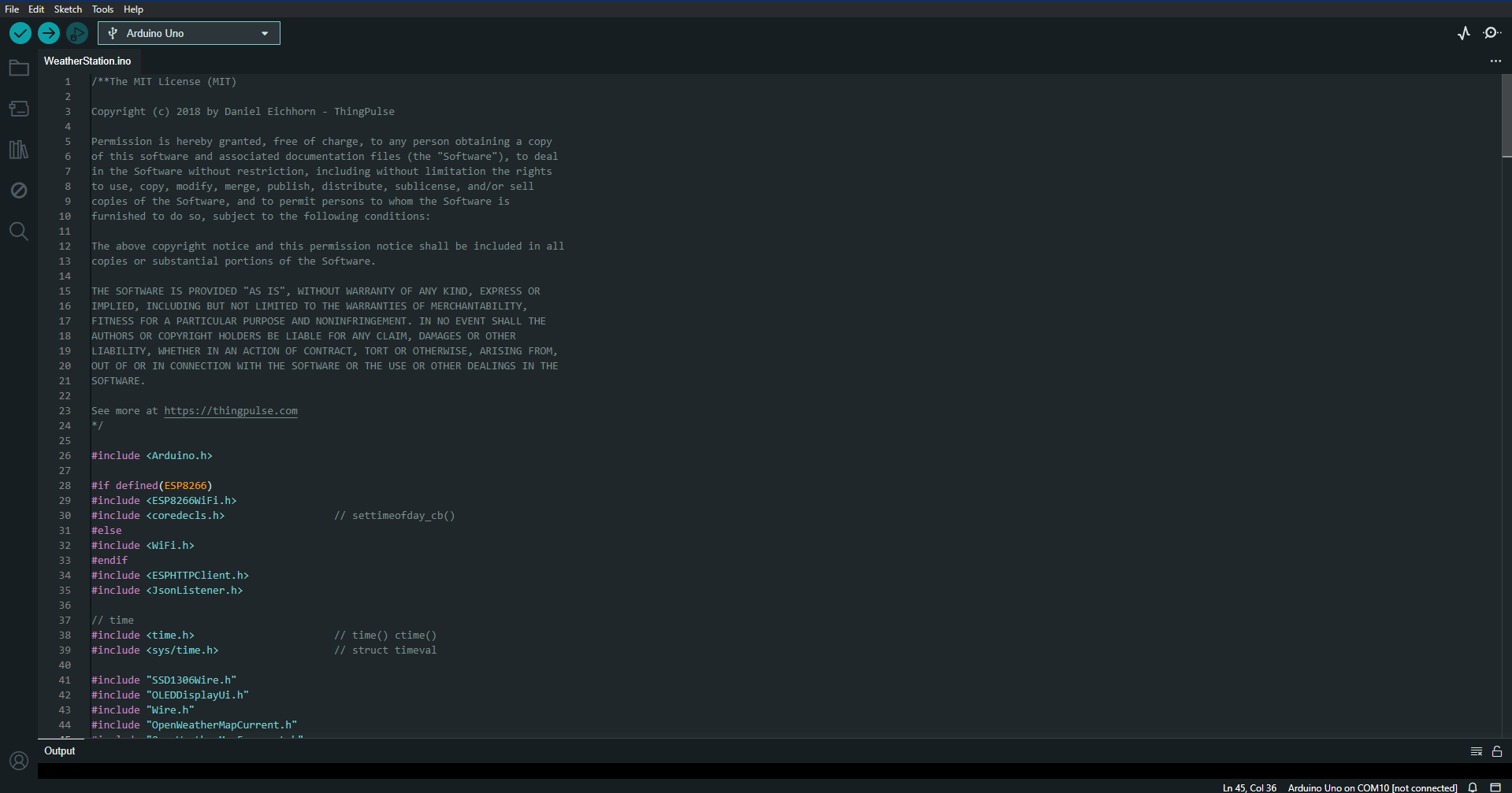This screenshot has width=1512, height=793.
Task: Click Arduino Uno on COM10 status entry
Action: [1373, 787]
